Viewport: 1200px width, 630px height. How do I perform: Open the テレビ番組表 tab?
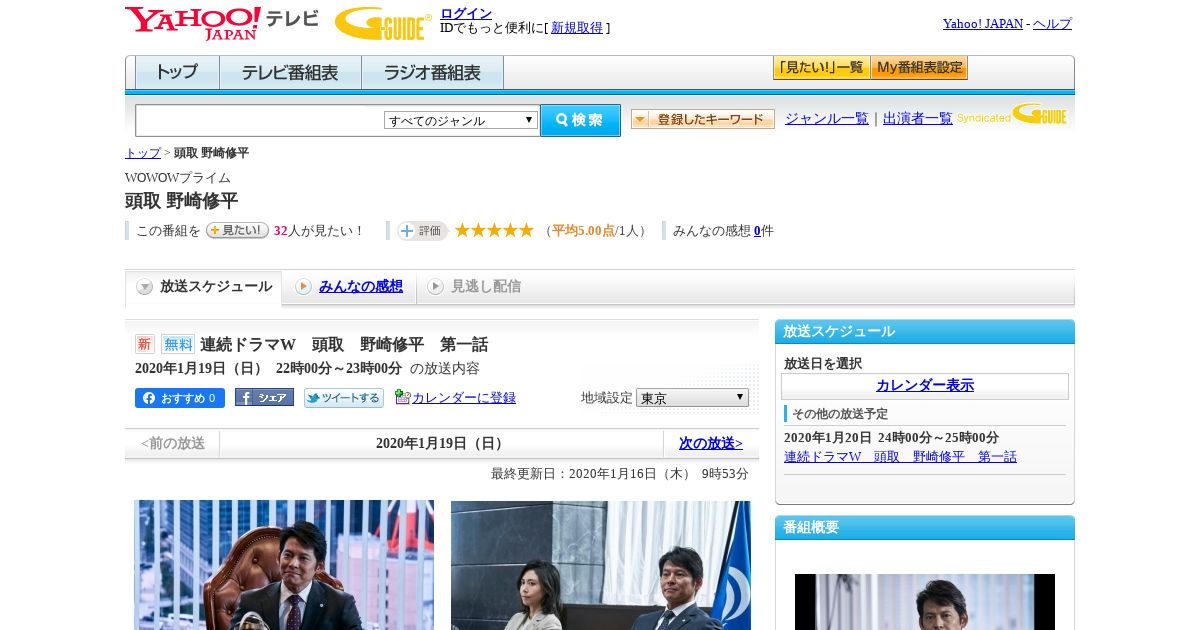point(290,73)
